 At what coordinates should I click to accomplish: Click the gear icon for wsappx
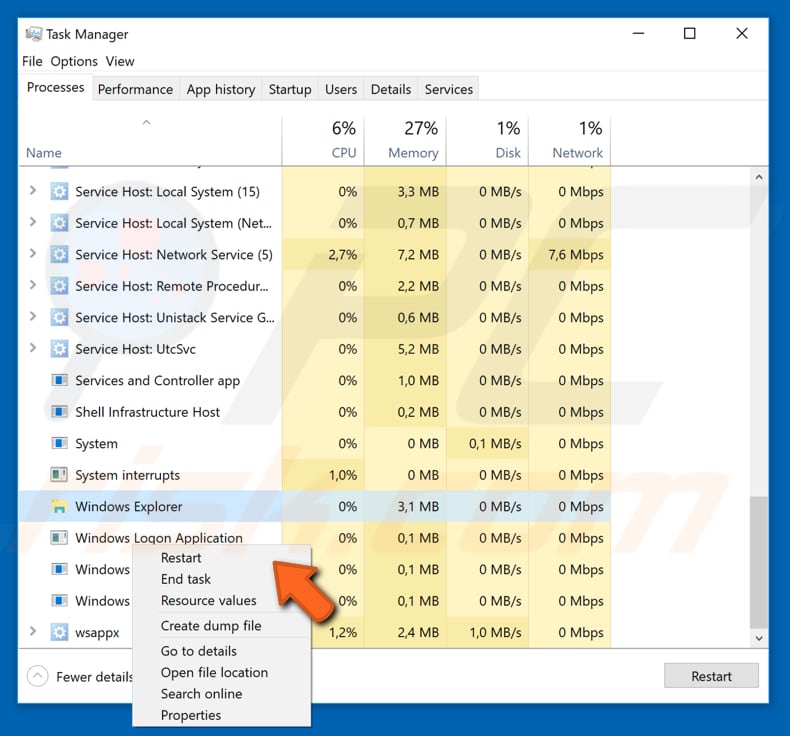point(59,632)
